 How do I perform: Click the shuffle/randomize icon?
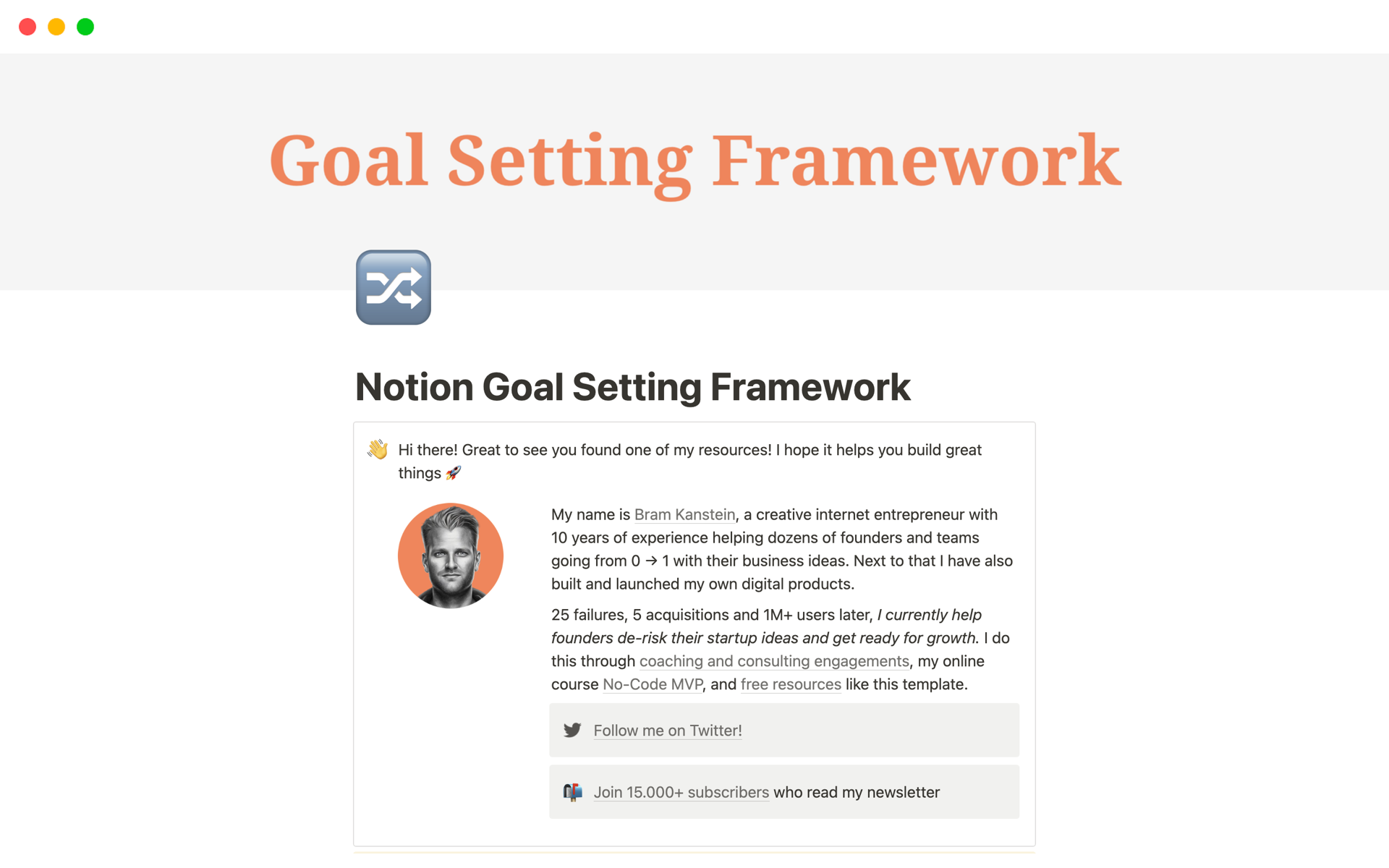tap(395, 287)
